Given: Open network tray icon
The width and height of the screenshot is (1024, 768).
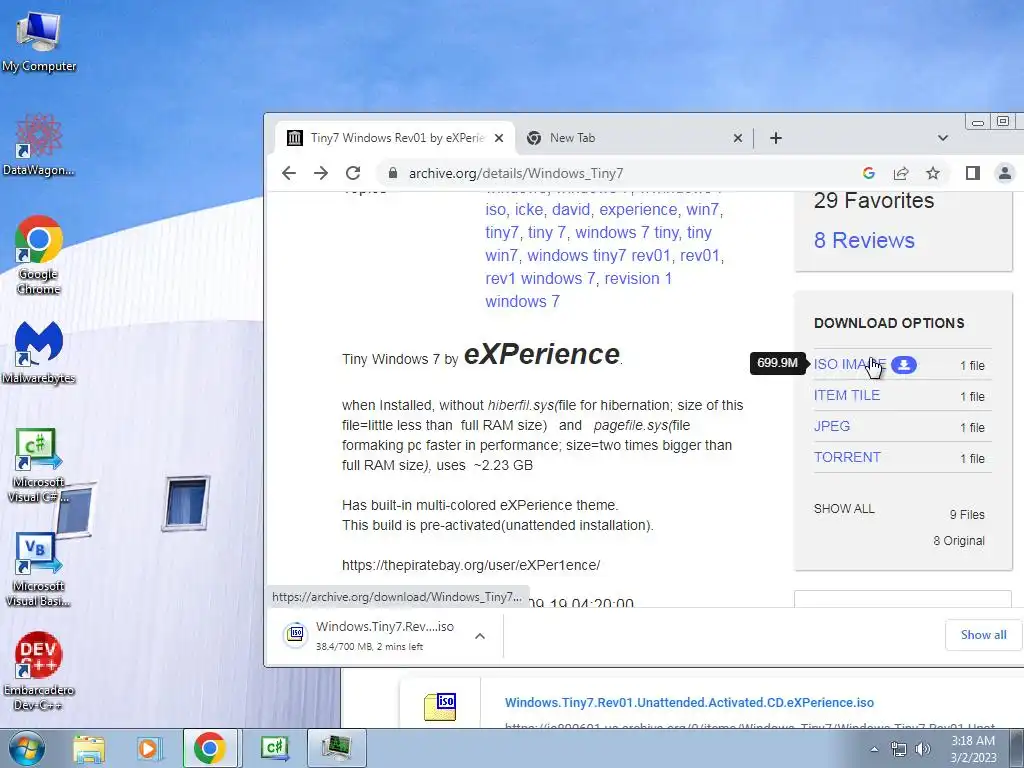Looking at the screenshot, I should [899, 750].
